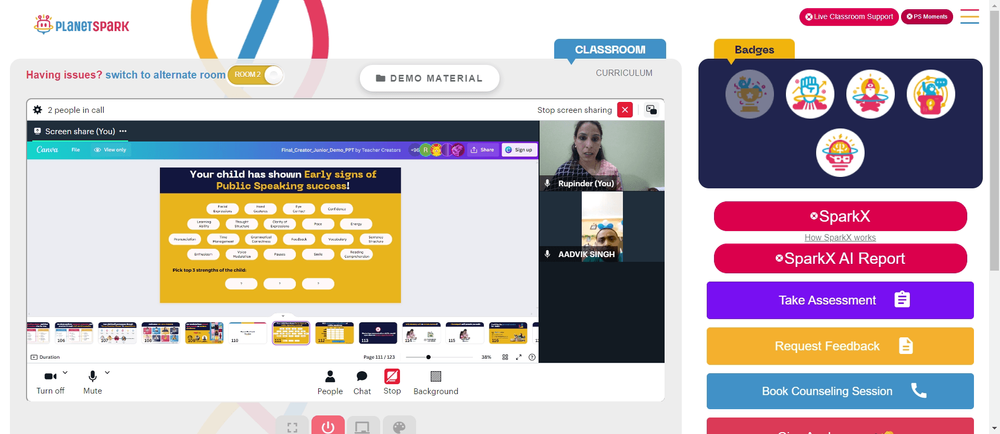1000x434 pixels.
Task: Click the grey trophy badge
Action: pyautogui.click(x=749, y=94)
